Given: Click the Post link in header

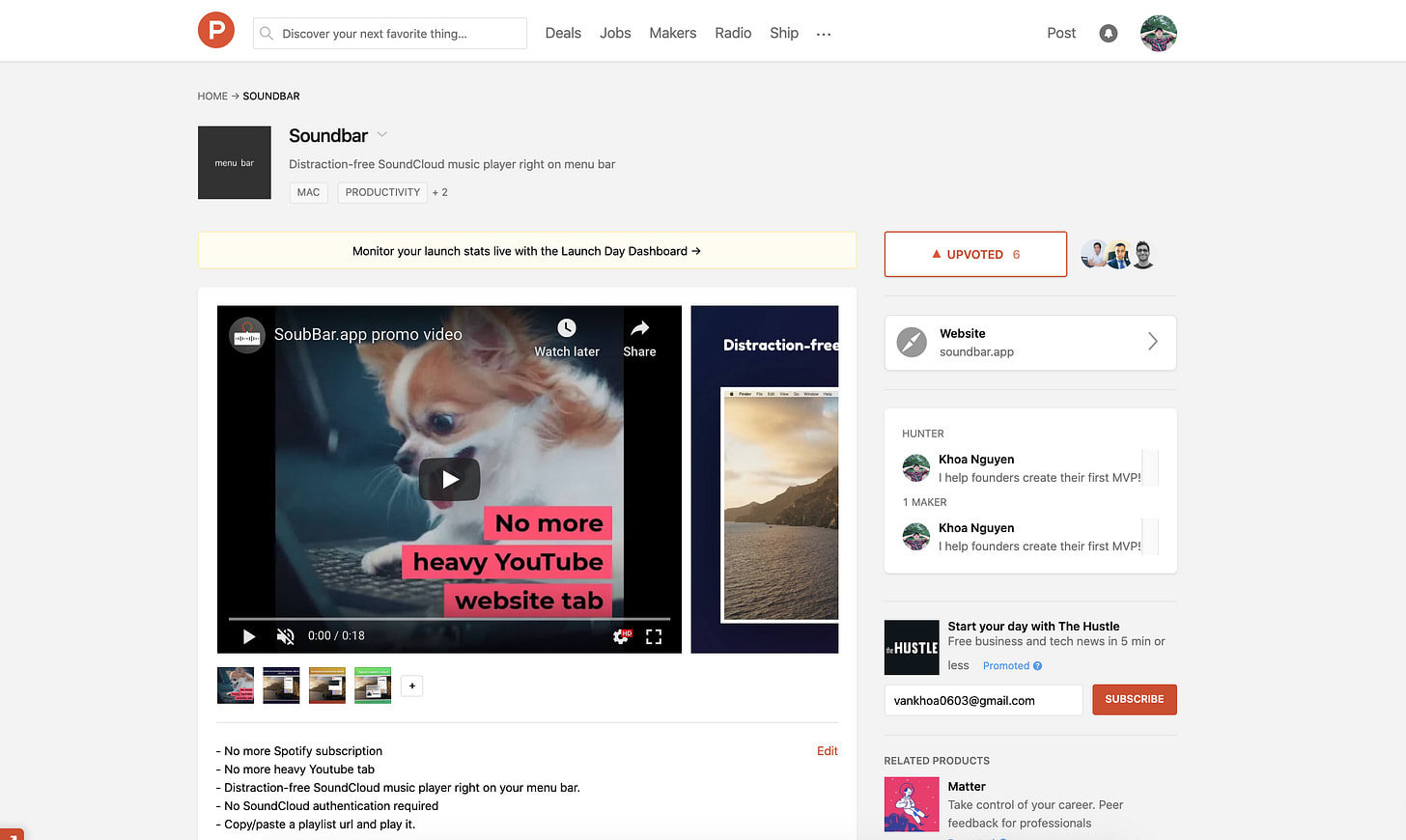Looking at the screenshot, I should [x=1061, y=33].
